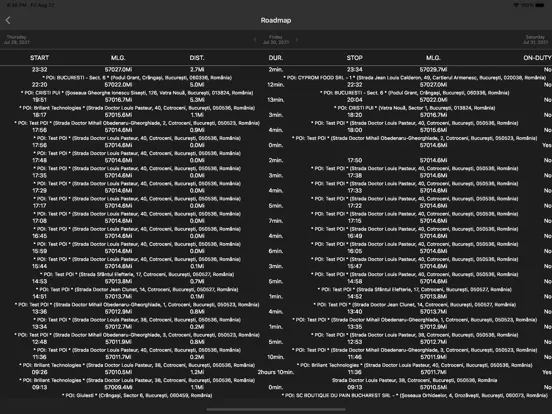
Task: Select distance 5.0Mi
Action: (197, 85)
